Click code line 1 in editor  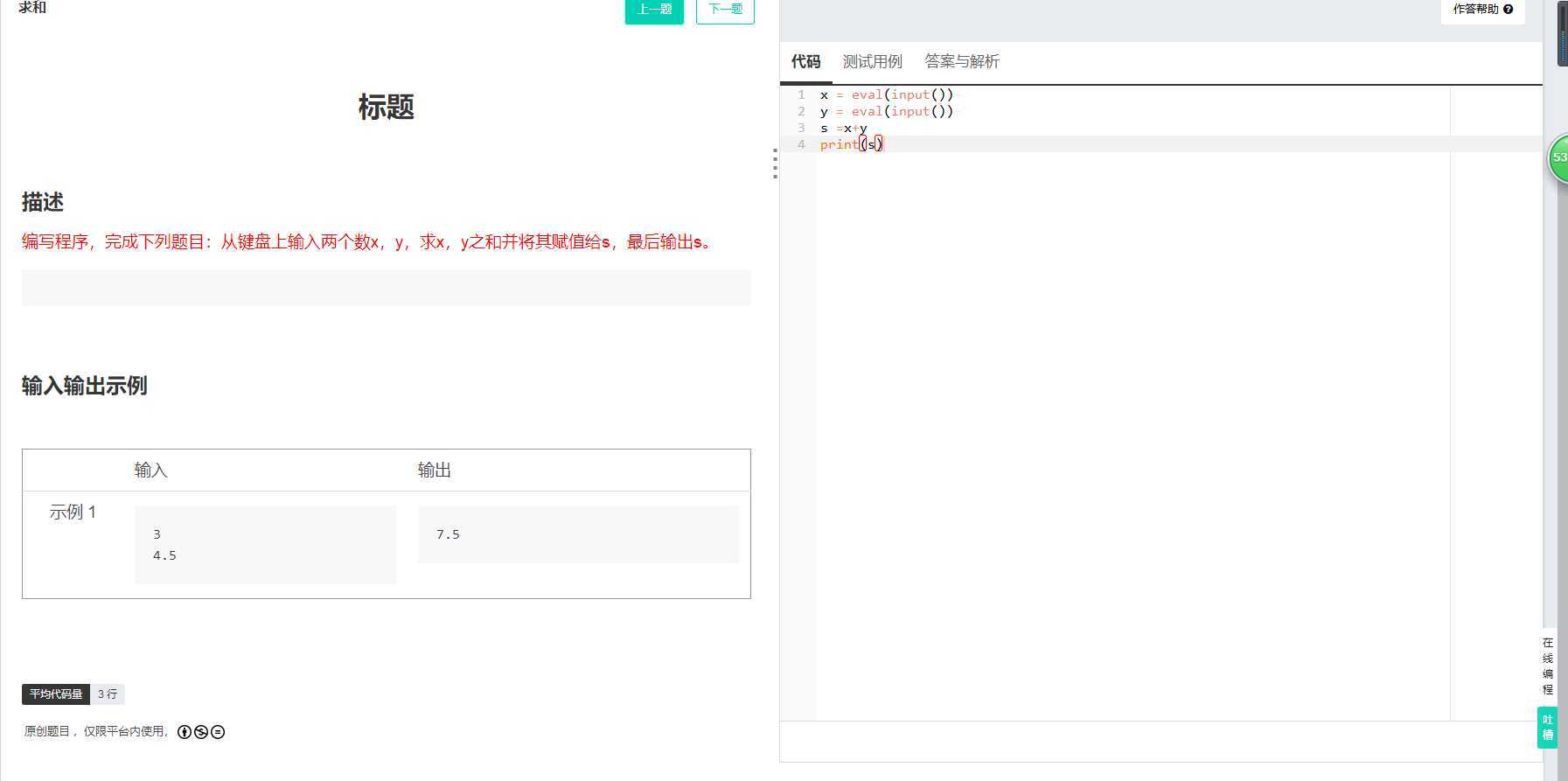coord(887,94)
